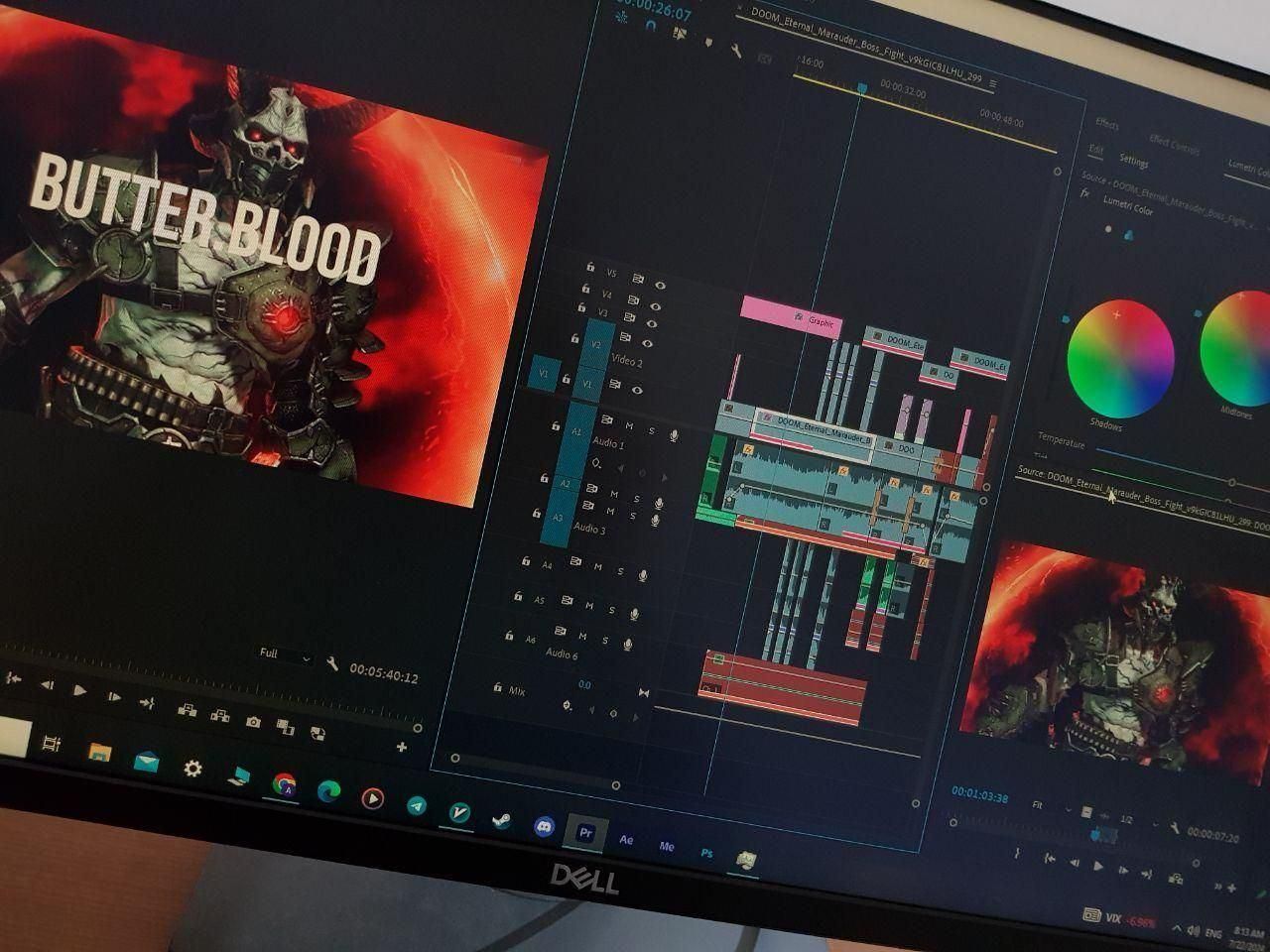This screenshot has height=952, width=1270.
Task: Click the V1 source patch indicator
Action: point(544,375)
